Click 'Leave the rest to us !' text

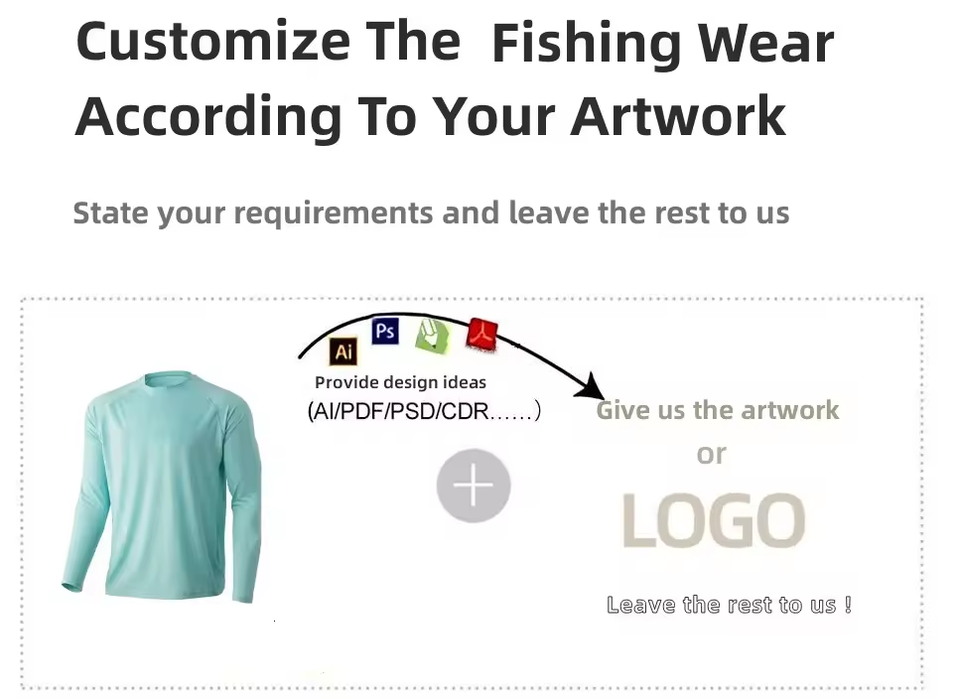coord(729,605)
